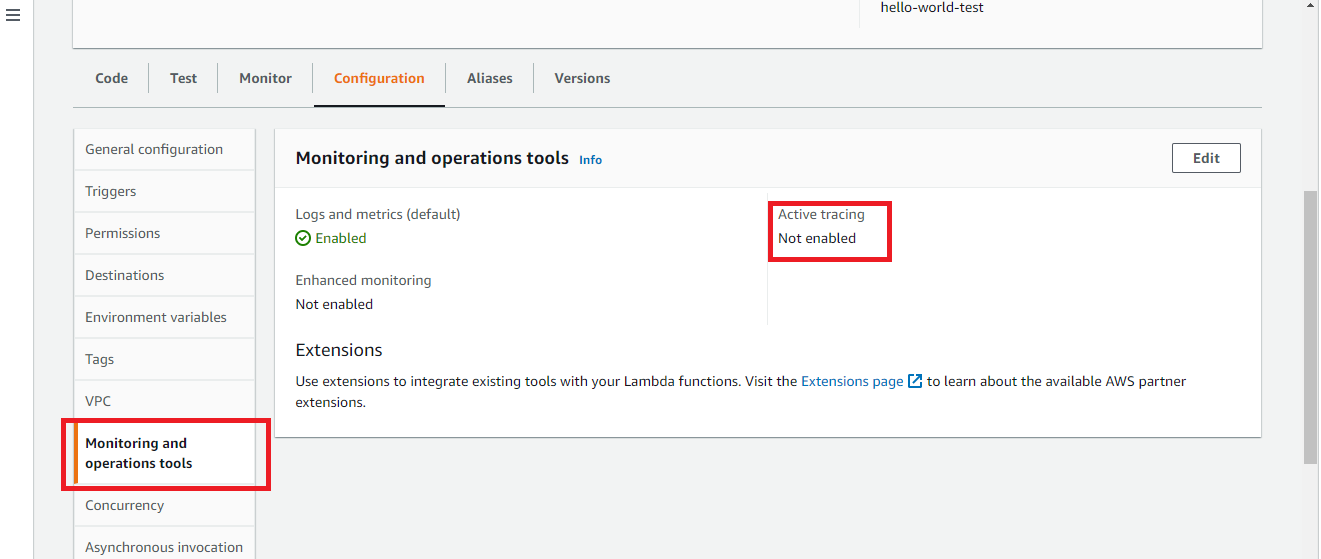Open the Versions tab

582,78
